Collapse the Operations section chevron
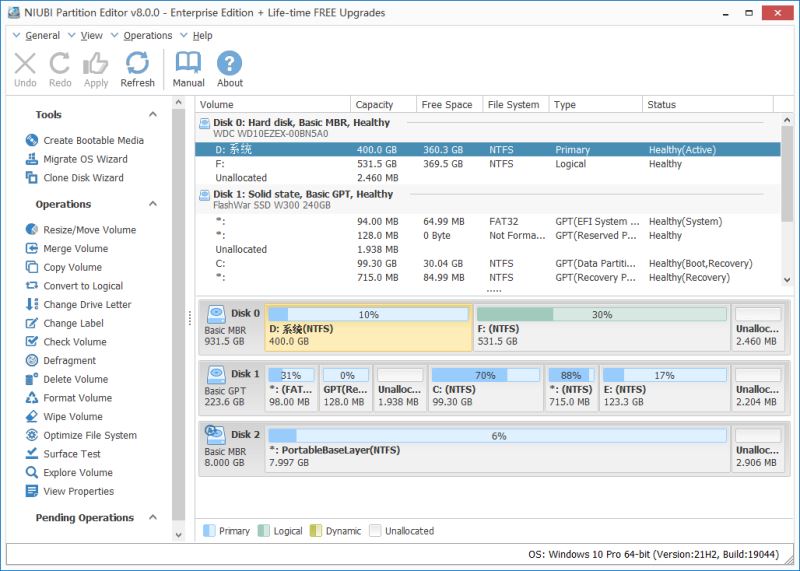800x571 pixels. pos(153,204)
